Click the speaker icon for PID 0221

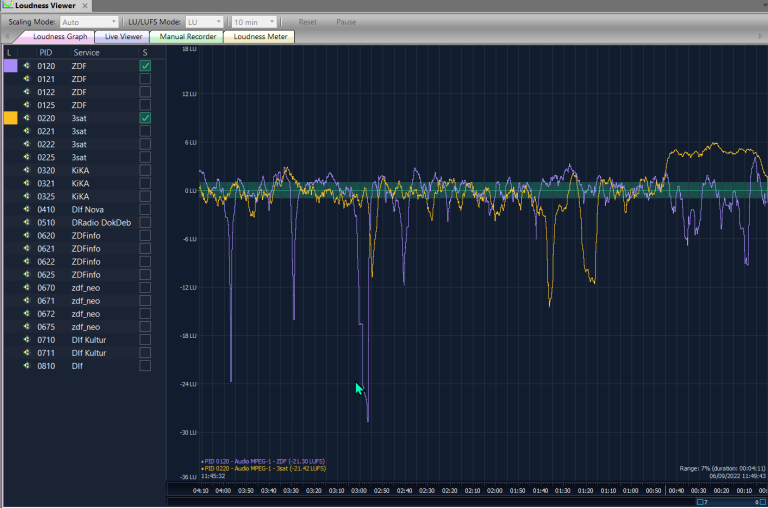[26, 131]
